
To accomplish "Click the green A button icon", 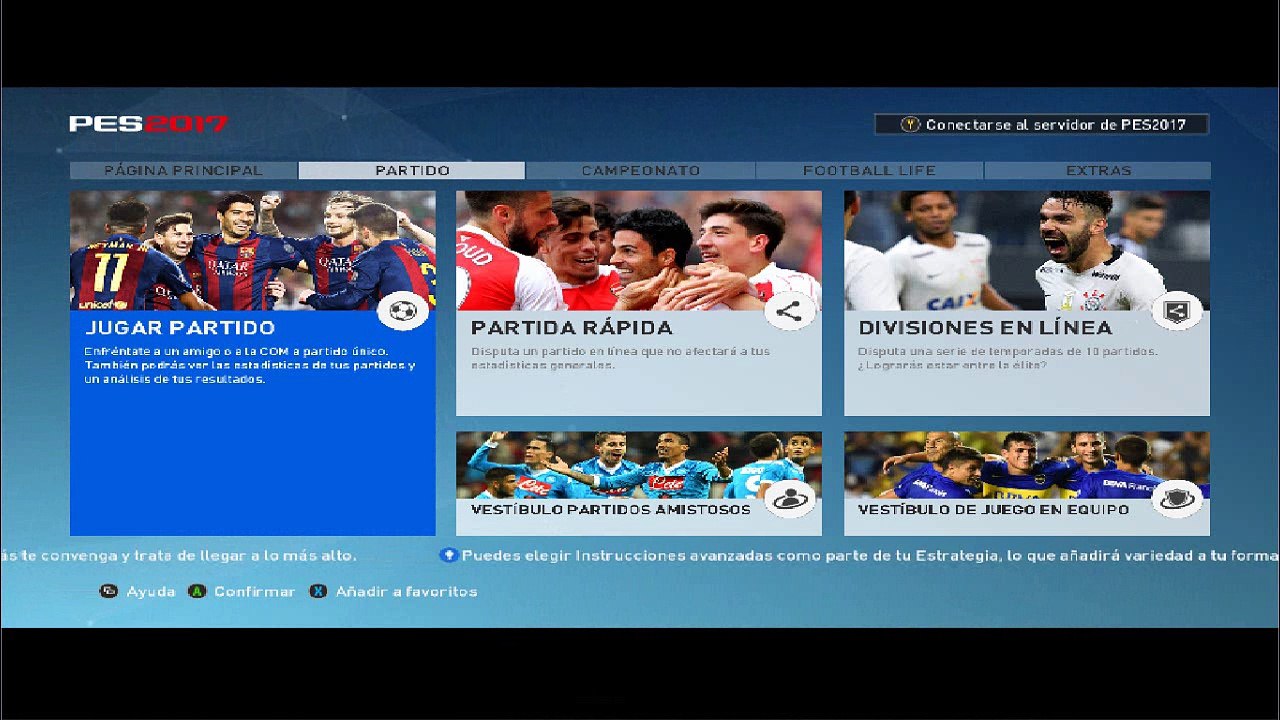I will click(x=198, y=591).
